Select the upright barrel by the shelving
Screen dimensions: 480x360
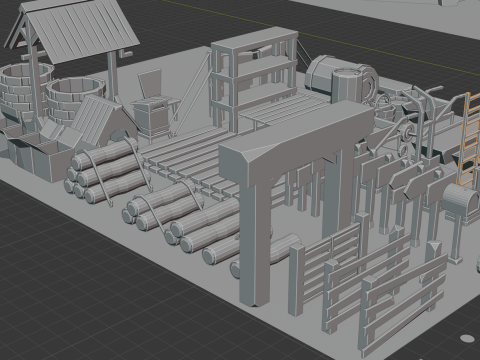tap(347, 86)
